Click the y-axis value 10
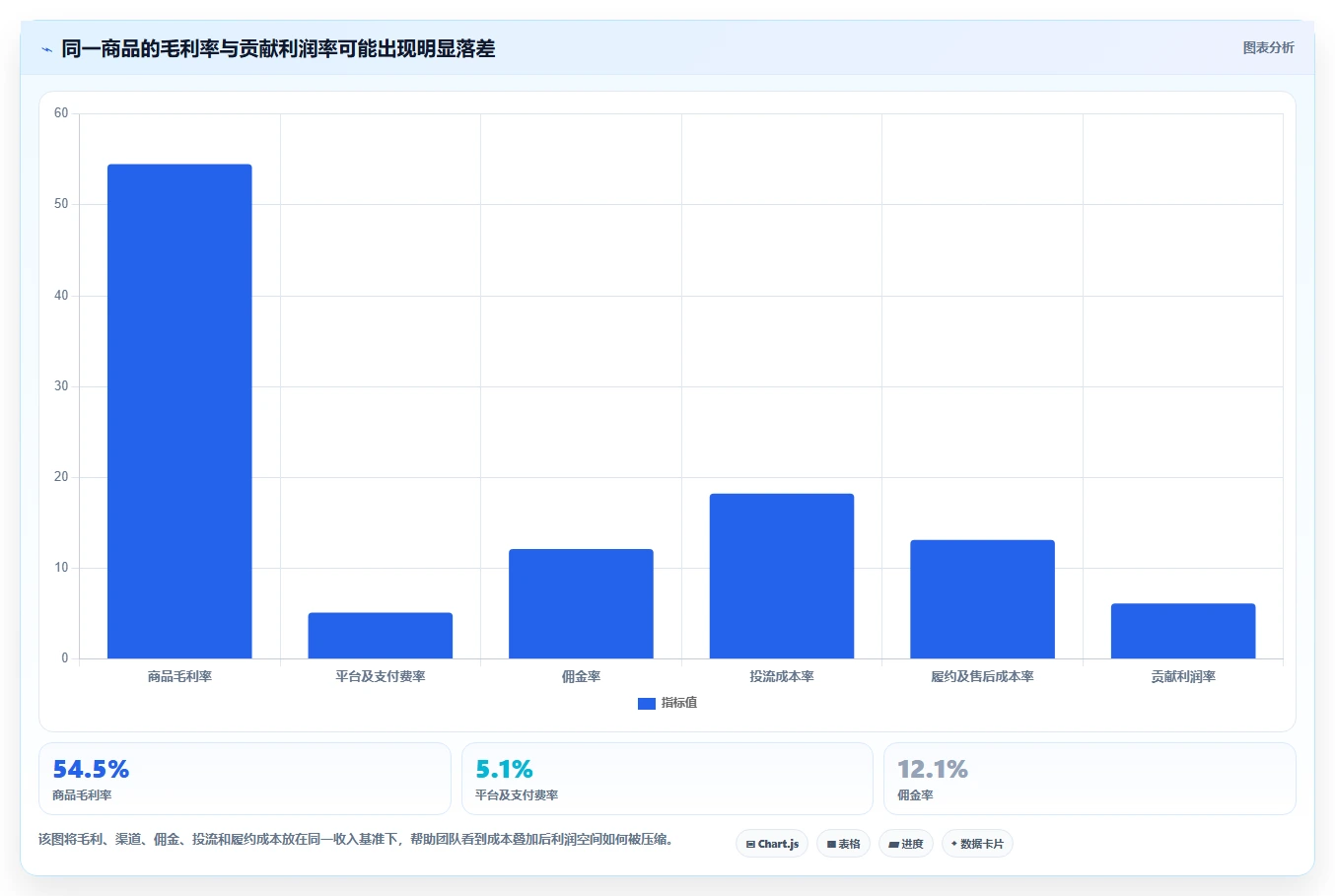Screen dimensions: 1335x896 click(x=61, y=568)
